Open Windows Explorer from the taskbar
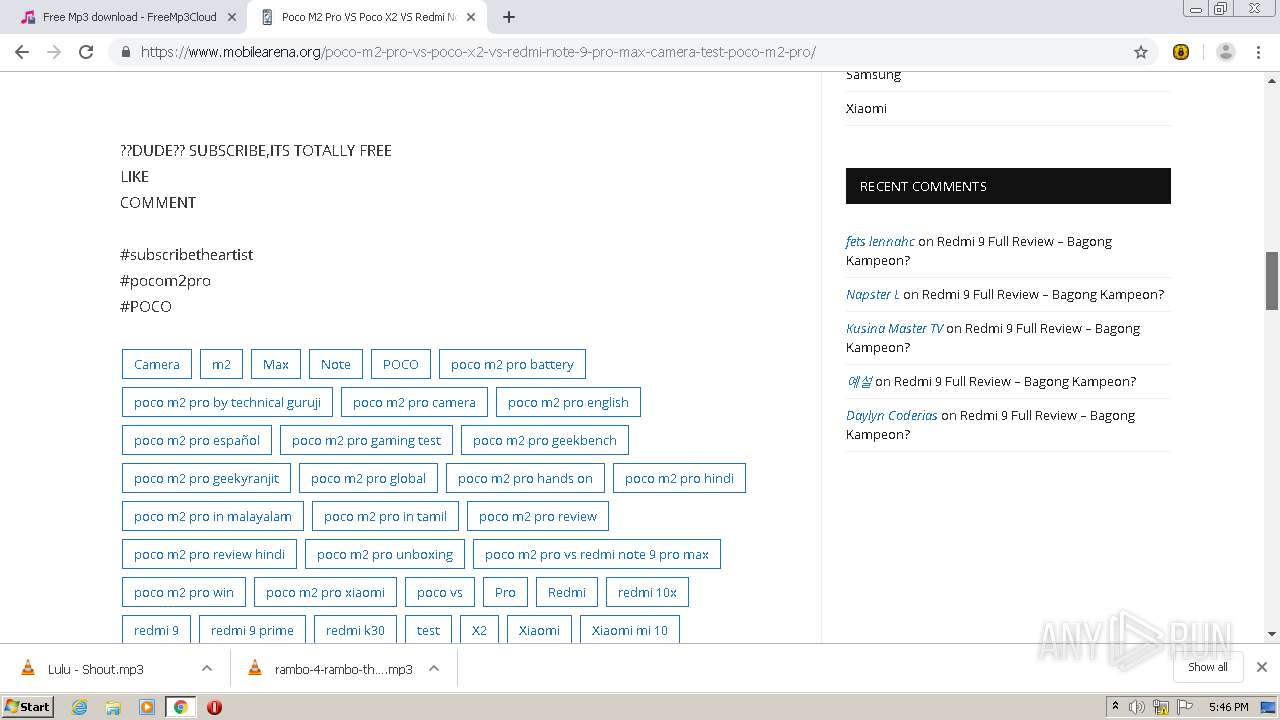The height and width of the screenshot is (720, 1280). coord(113,706)
